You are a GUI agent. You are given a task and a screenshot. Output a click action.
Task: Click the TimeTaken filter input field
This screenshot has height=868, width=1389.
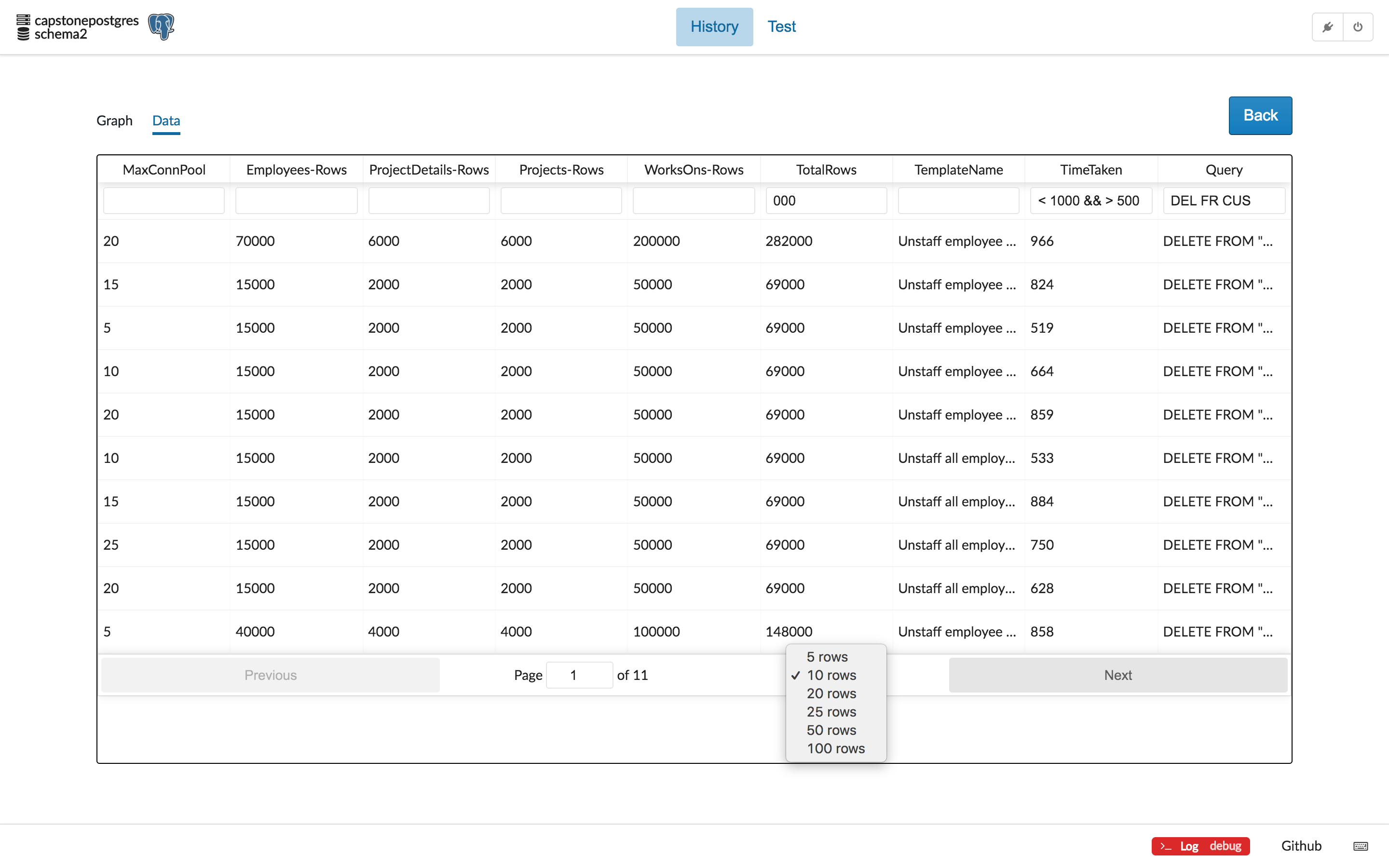[1090, 200]
